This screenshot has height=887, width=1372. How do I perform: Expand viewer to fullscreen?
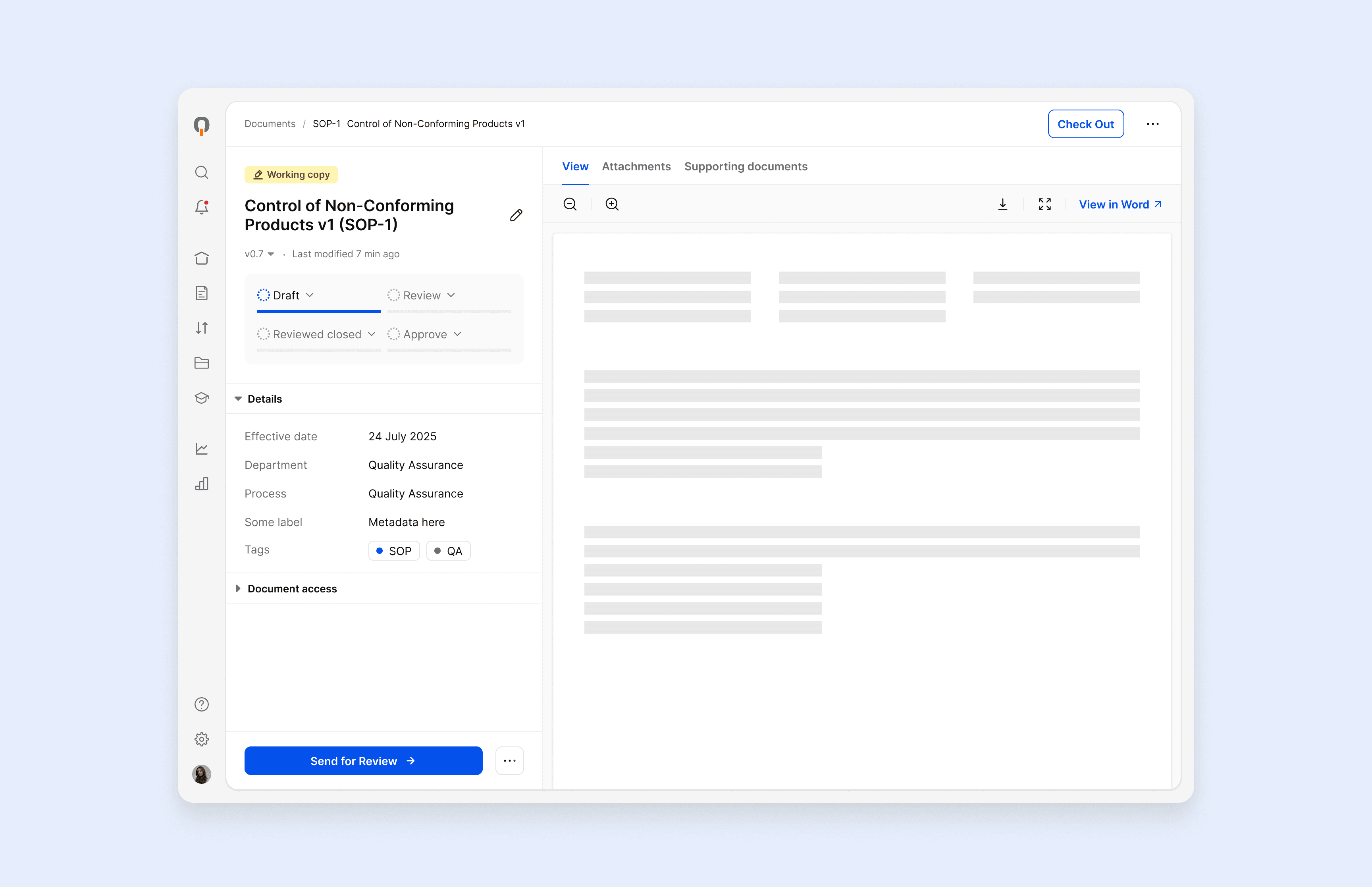click(1045, 204)
